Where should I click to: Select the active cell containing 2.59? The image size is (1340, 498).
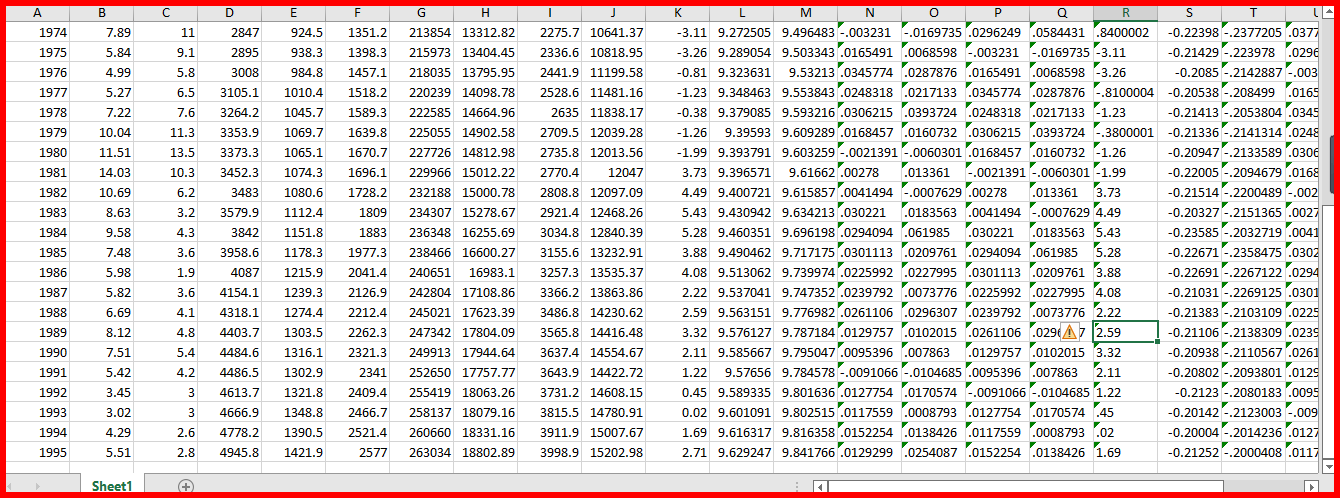coord(1126,332)
